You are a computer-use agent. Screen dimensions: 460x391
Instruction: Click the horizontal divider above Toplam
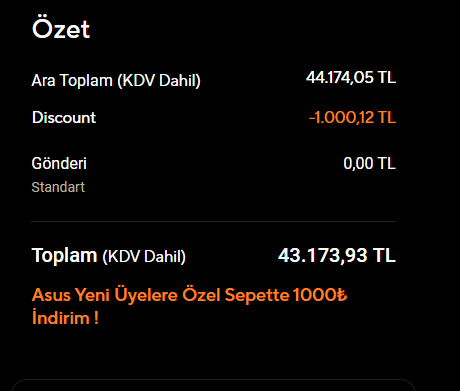(x=213, y=221)
